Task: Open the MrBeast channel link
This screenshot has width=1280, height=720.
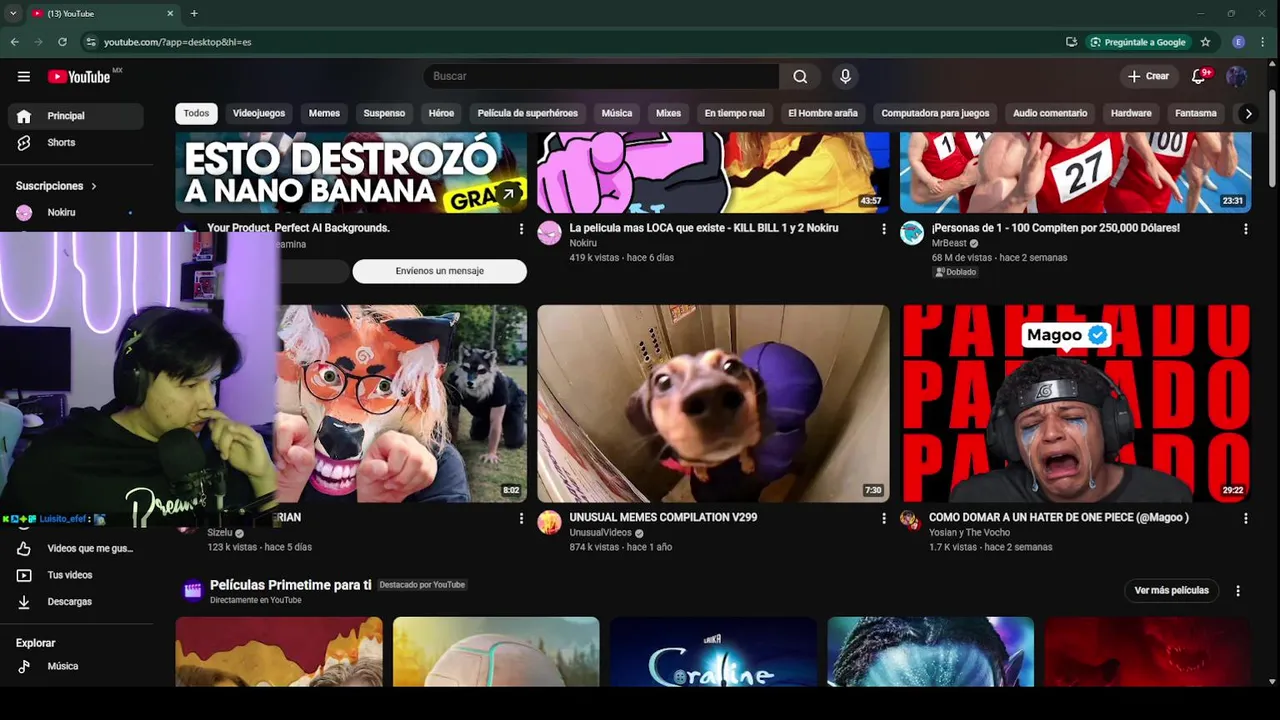Action: (950, 243)
